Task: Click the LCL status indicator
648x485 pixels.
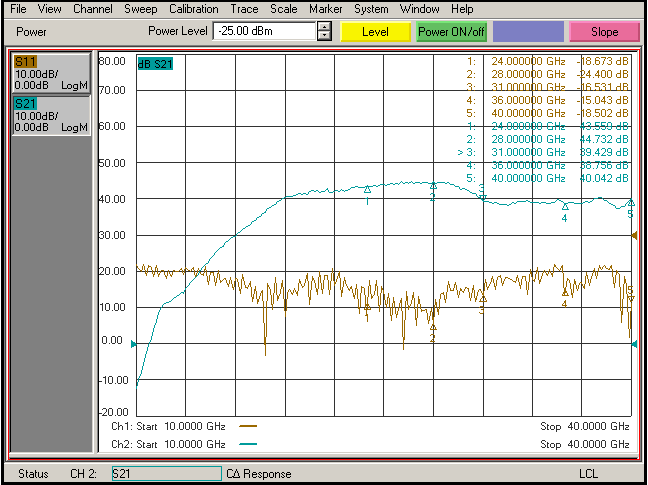Action: 588,474
